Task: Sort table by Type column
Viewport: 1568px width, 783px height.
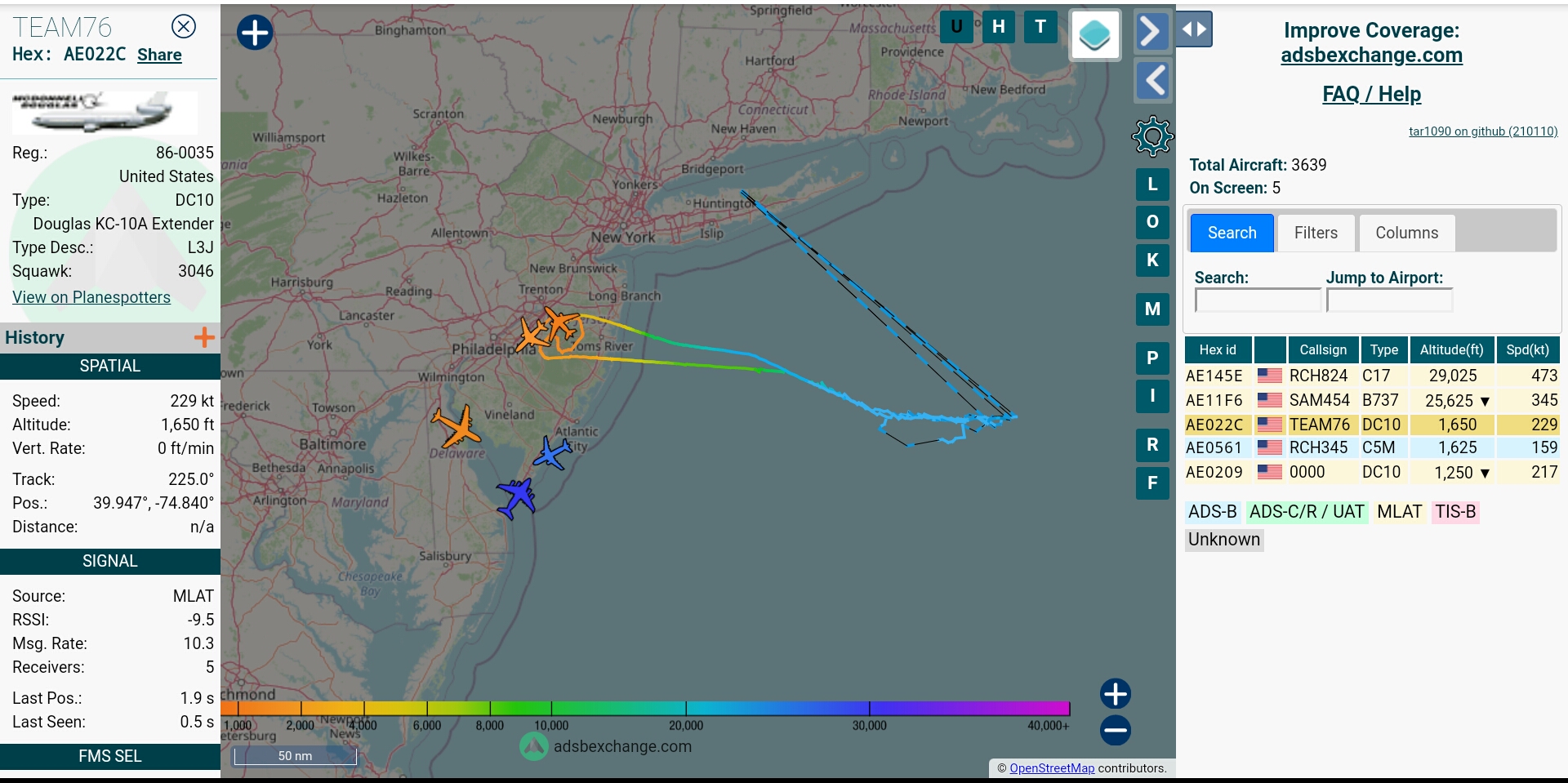Action: 1383,349
